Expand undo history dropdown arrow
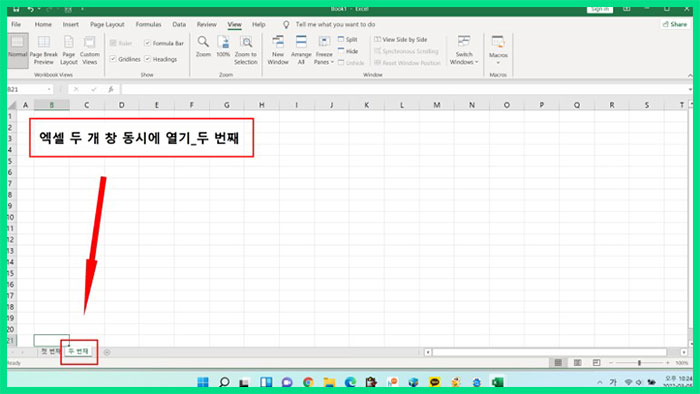This screenshot has height=394, width=700. tap(39, 9)
